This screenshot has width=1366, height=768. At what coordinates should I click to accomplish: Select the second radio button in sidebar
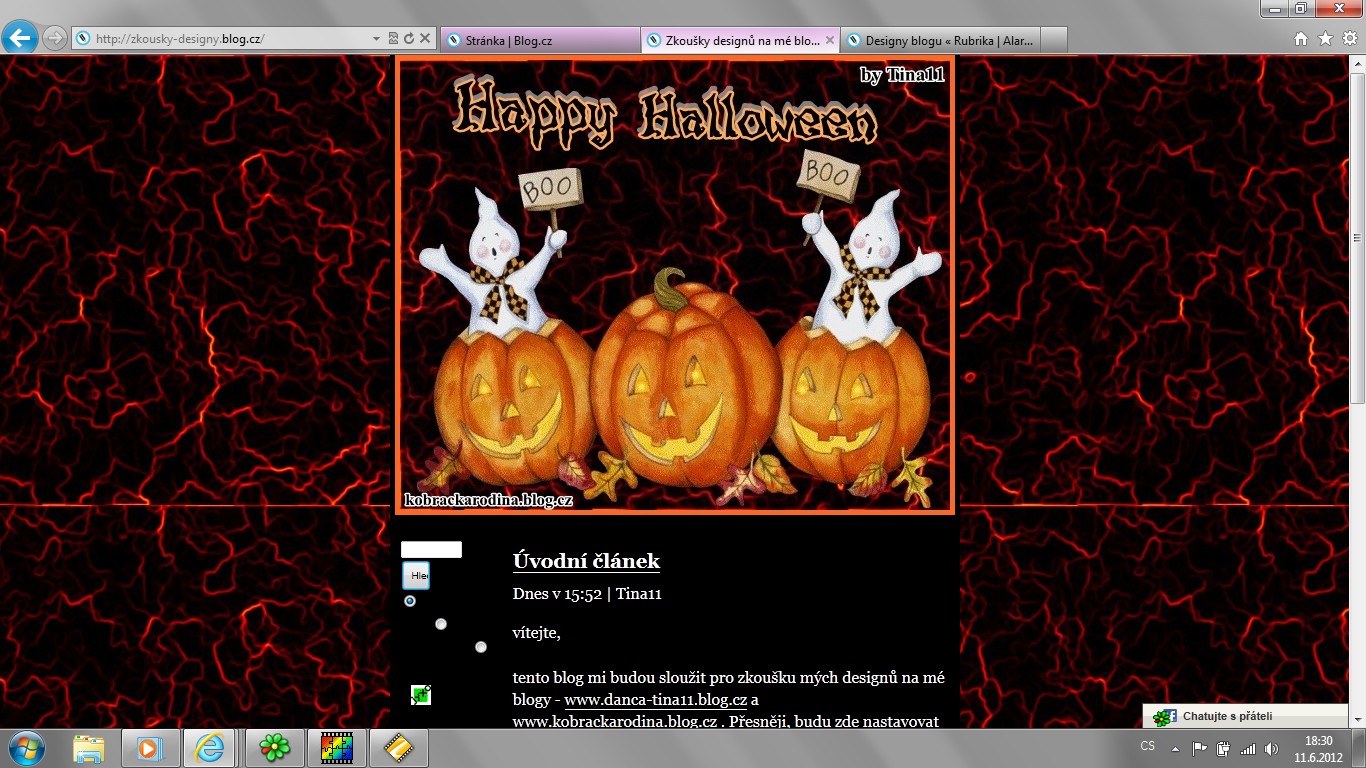(441, 624)
